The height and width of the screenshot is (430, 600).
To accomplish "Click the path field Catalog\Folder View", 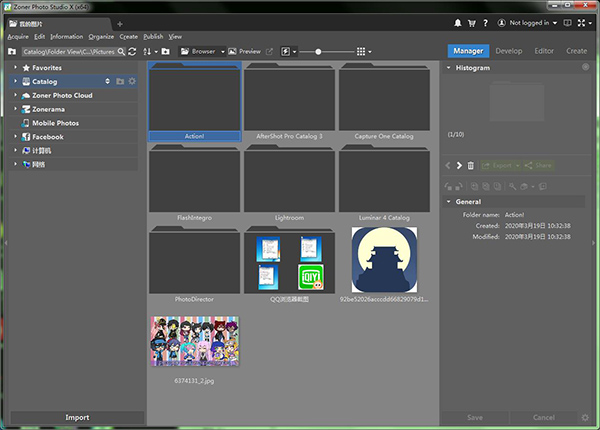I will [x=69, y=52].
